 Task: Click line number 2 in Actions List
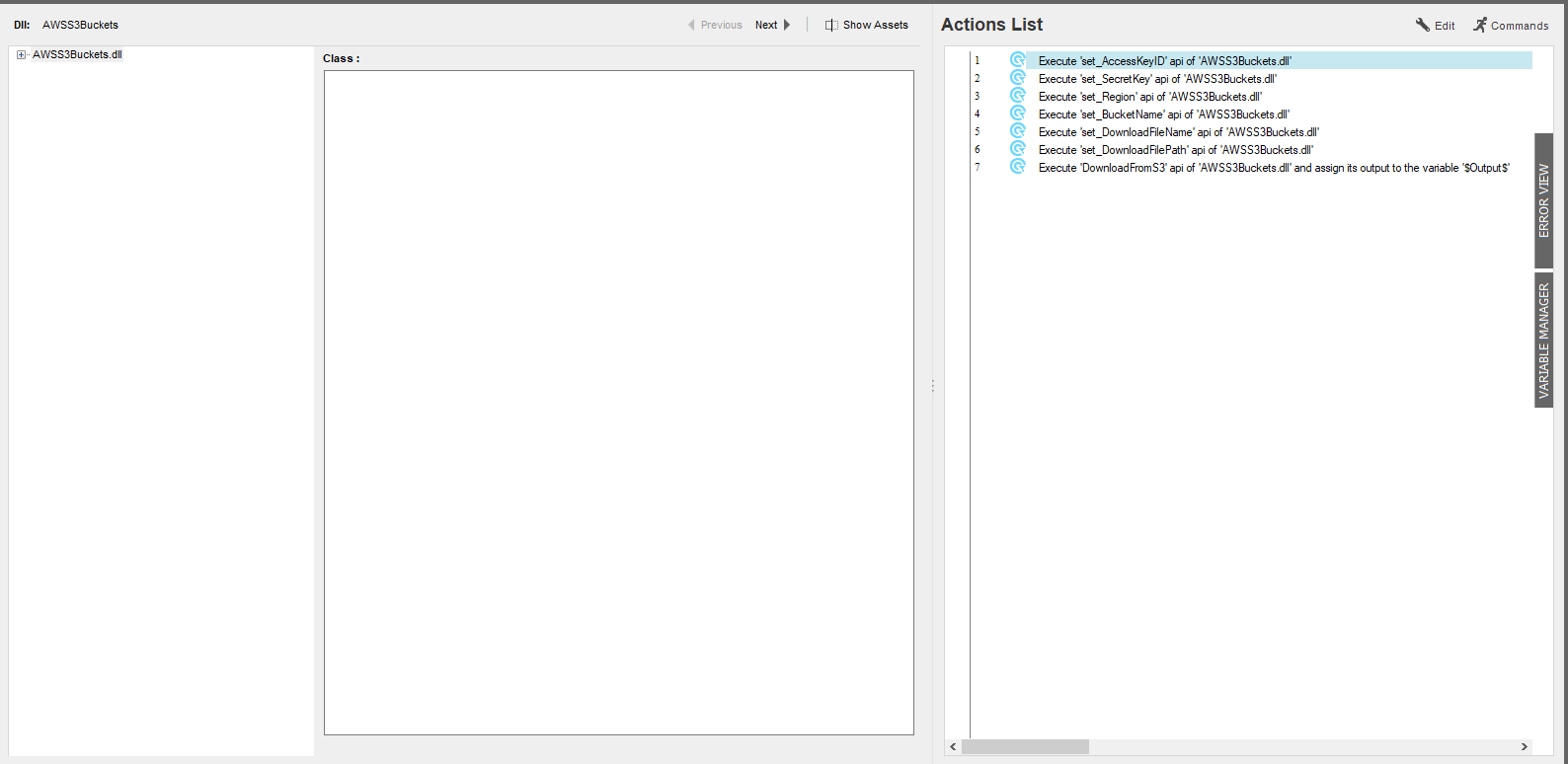coord(978,78)
